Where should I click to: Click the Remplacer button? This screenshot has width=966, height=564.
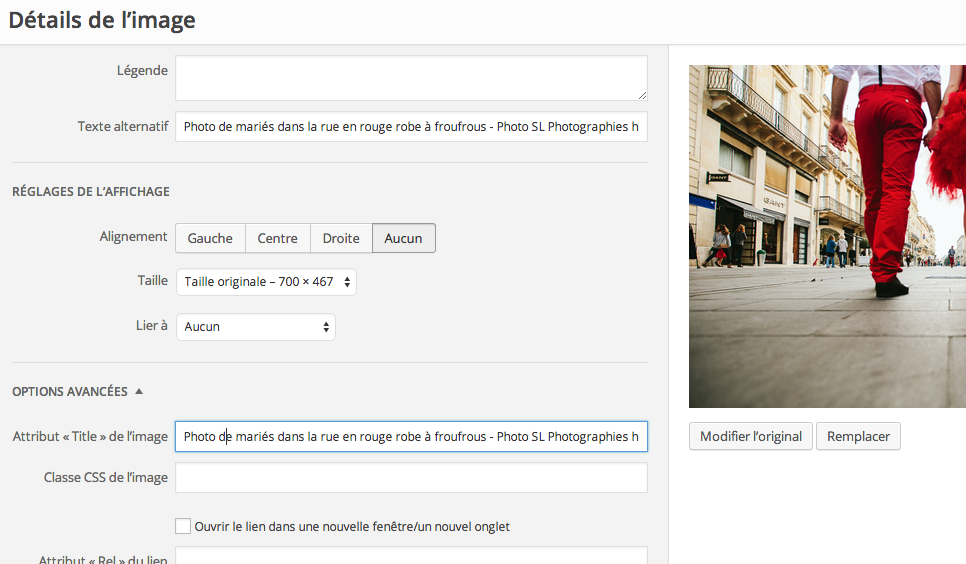pyautogui.click(x=858, y=436)
